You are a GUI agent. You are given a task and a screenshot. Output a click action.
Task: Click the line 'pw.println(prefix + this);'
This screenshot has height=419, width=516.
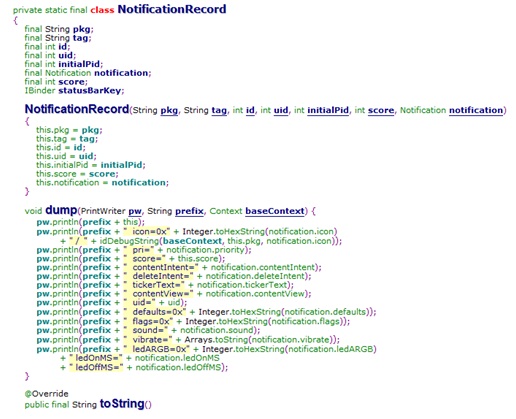coord(91,222)
